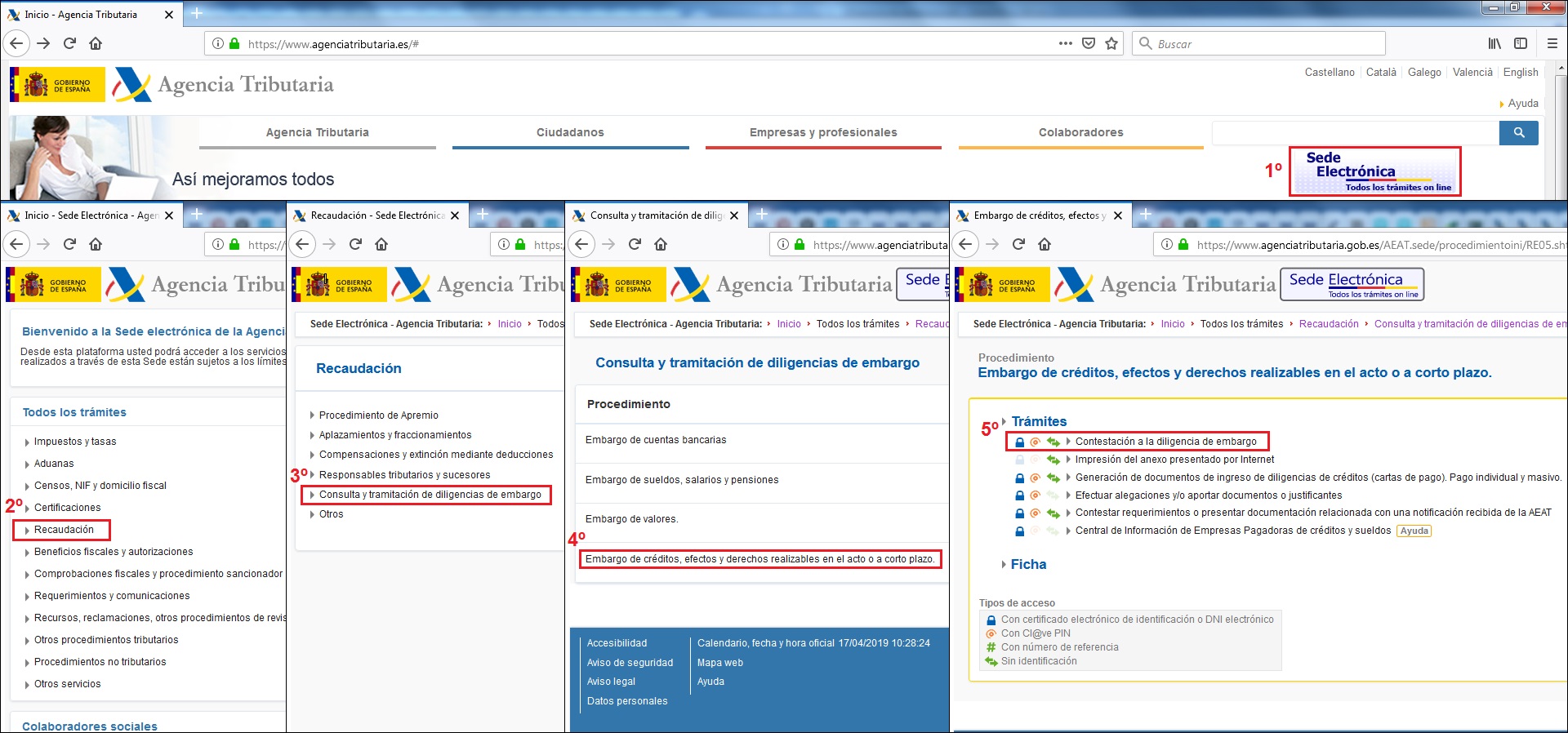
Task: Click Agencia Tributaria logo in top window
Action: tap(224, 84)
